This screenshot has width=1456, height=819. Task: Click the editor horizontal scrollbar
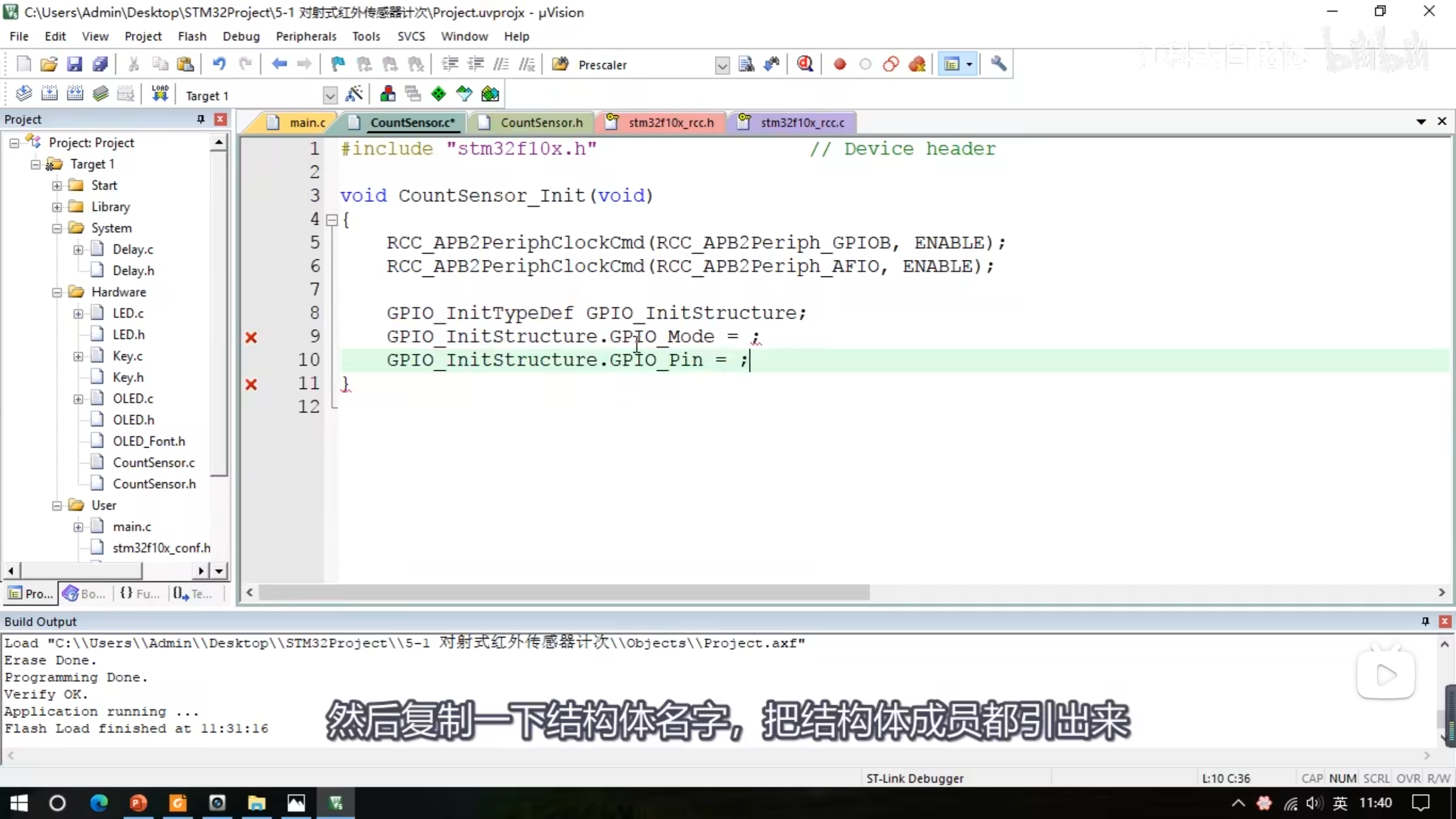click(x=563, y=593)
